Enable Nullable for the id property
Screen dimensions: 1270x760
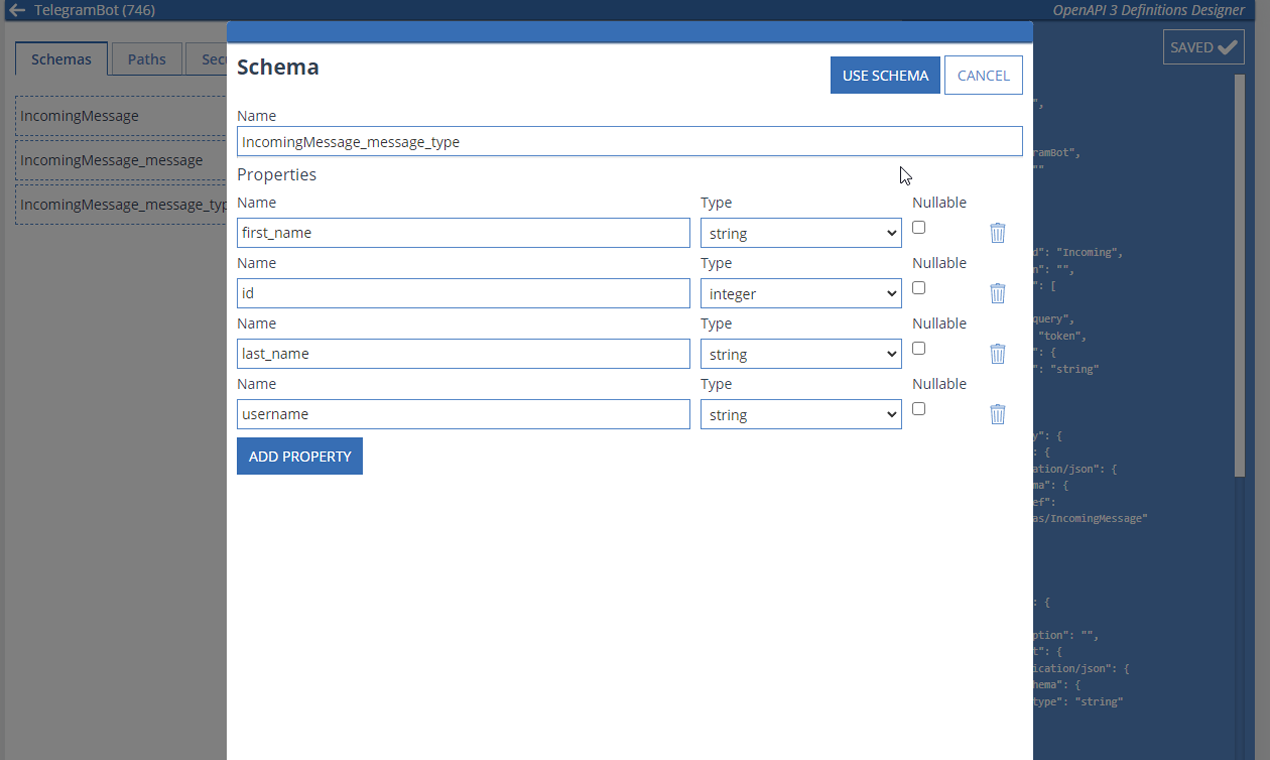[919, 288]
